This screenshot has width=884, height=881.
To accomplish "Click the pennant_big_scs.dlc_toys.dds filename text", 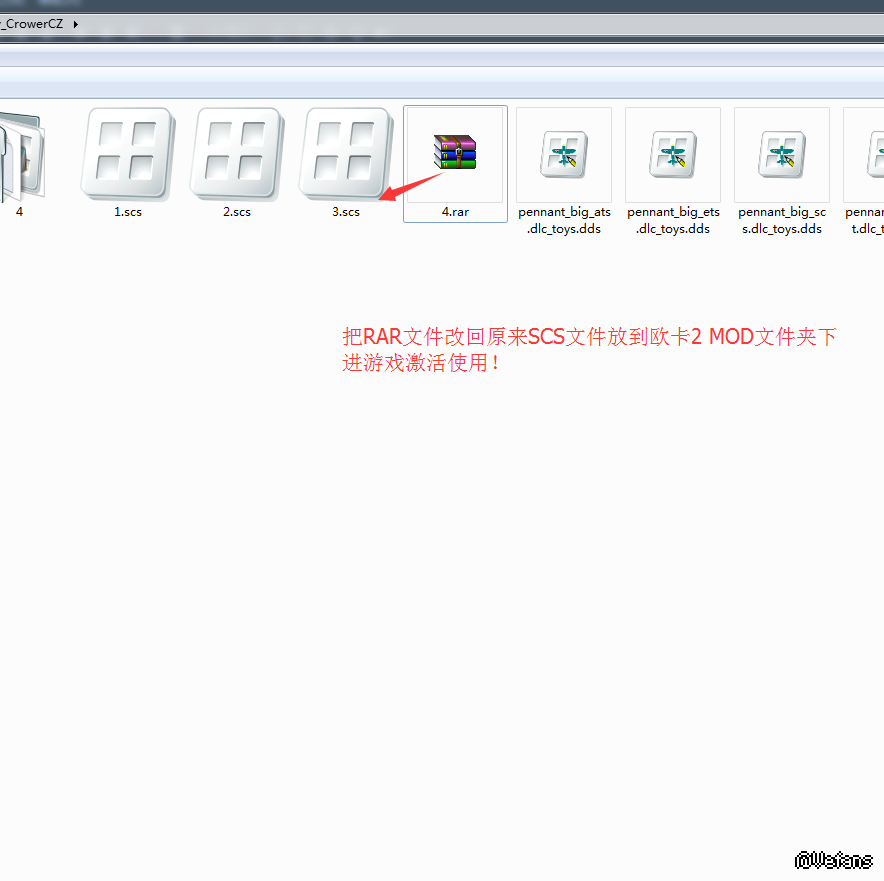I will pos(782,220).
